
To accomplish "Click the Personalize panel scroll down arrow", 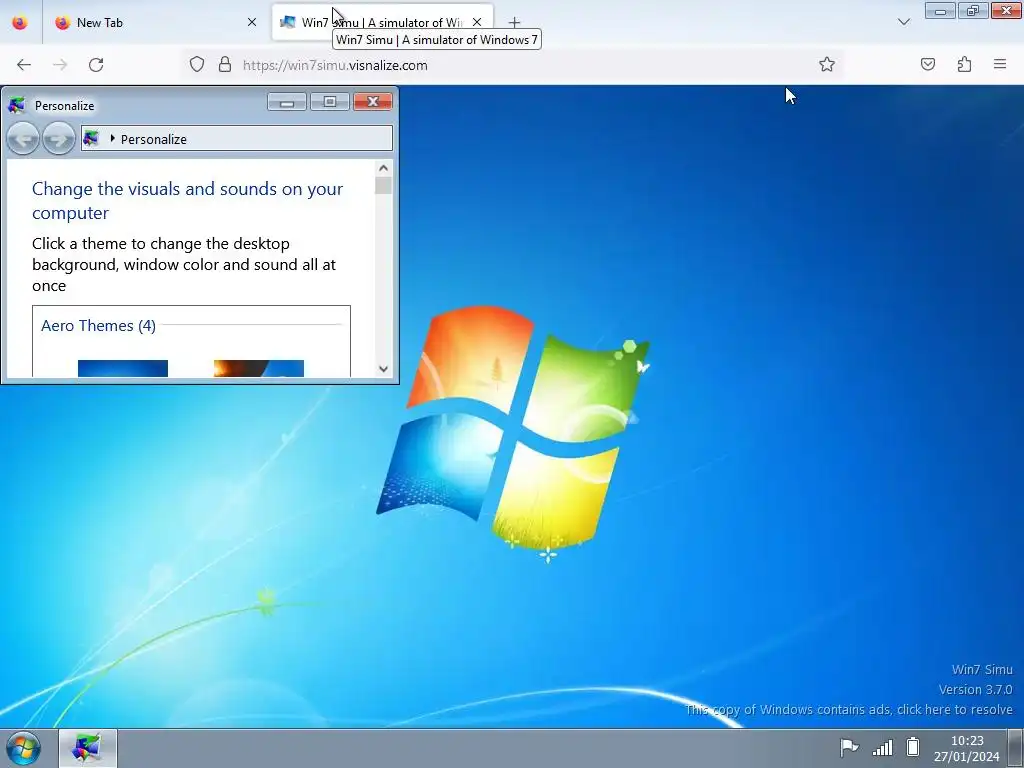I will tap(383, 369).
